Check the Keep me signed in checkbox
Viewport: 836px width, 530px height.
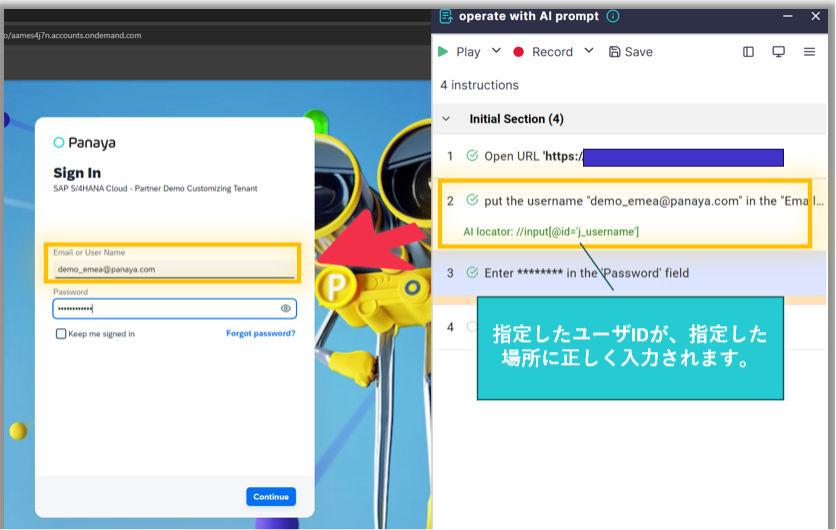click(61, 334)
